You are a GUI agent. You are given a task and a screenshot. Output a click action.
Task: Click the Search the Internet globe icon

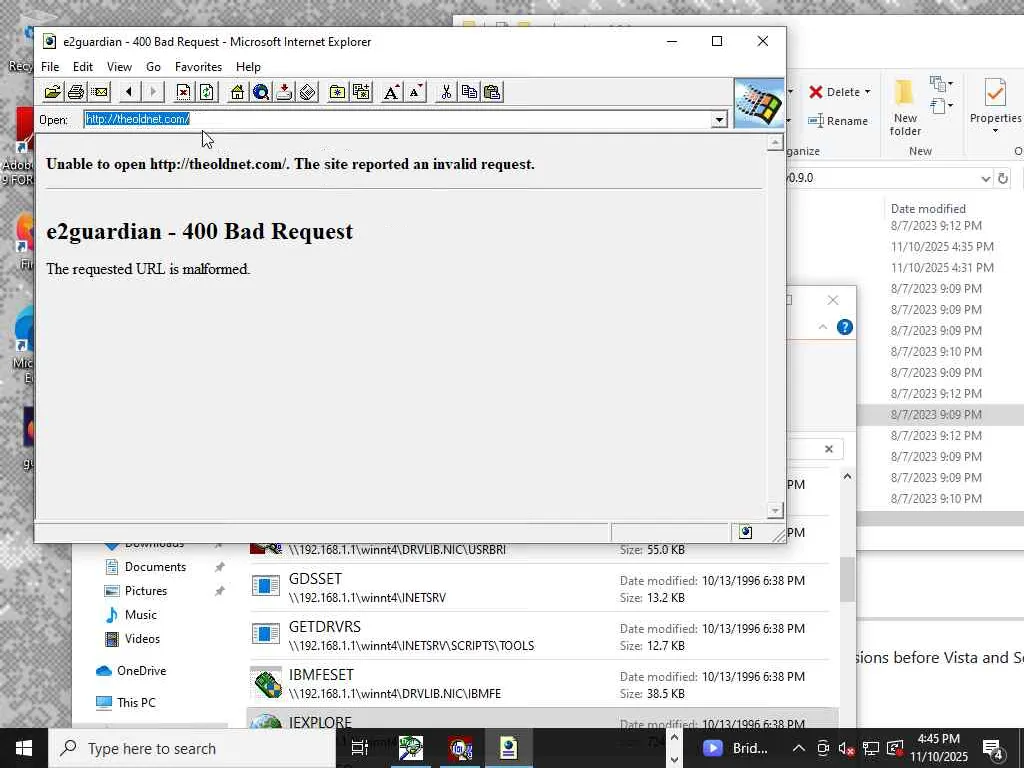coord(261,92)
